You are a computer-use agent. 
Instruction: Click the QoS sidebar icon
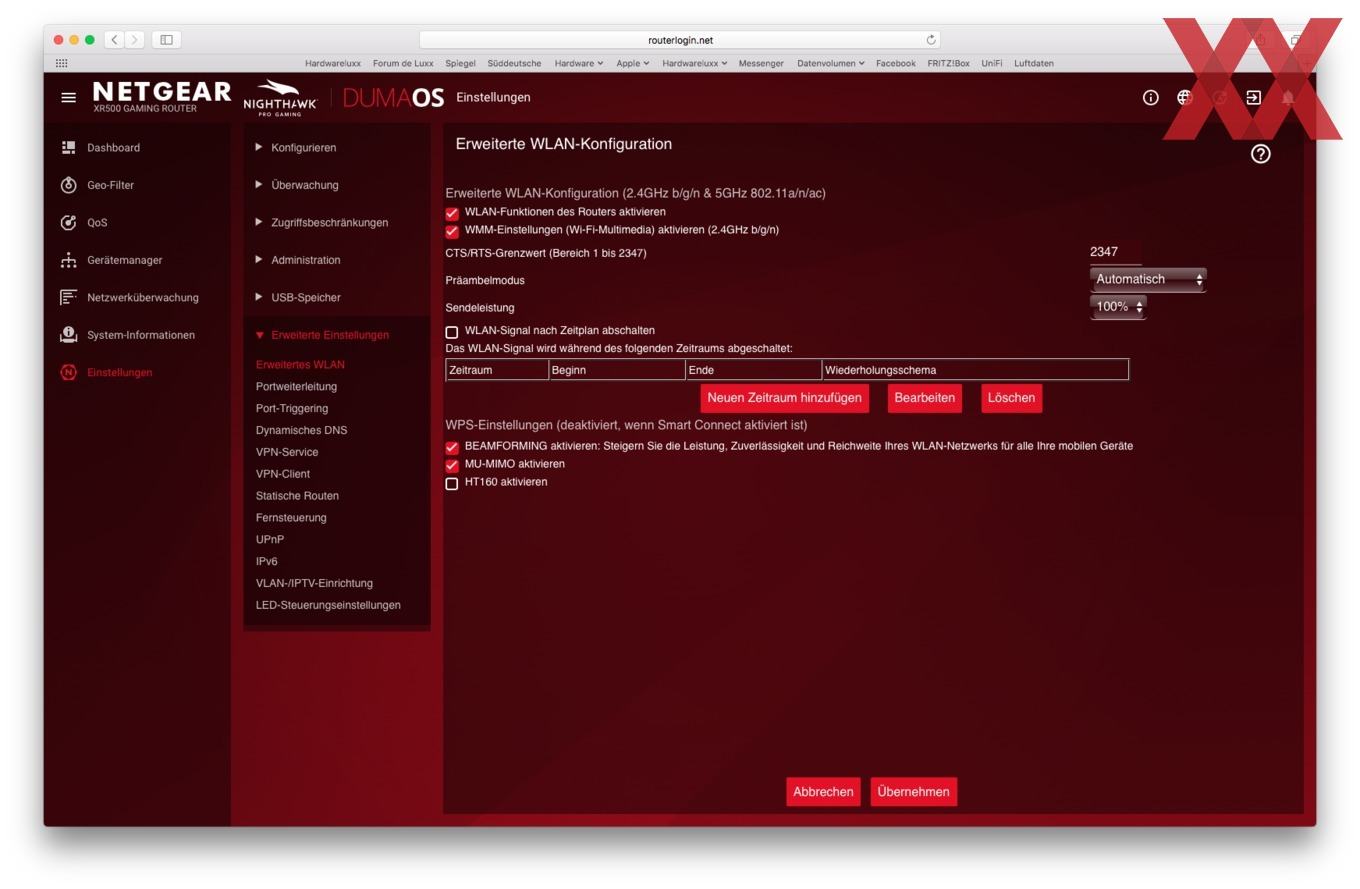tap(68, 223)
